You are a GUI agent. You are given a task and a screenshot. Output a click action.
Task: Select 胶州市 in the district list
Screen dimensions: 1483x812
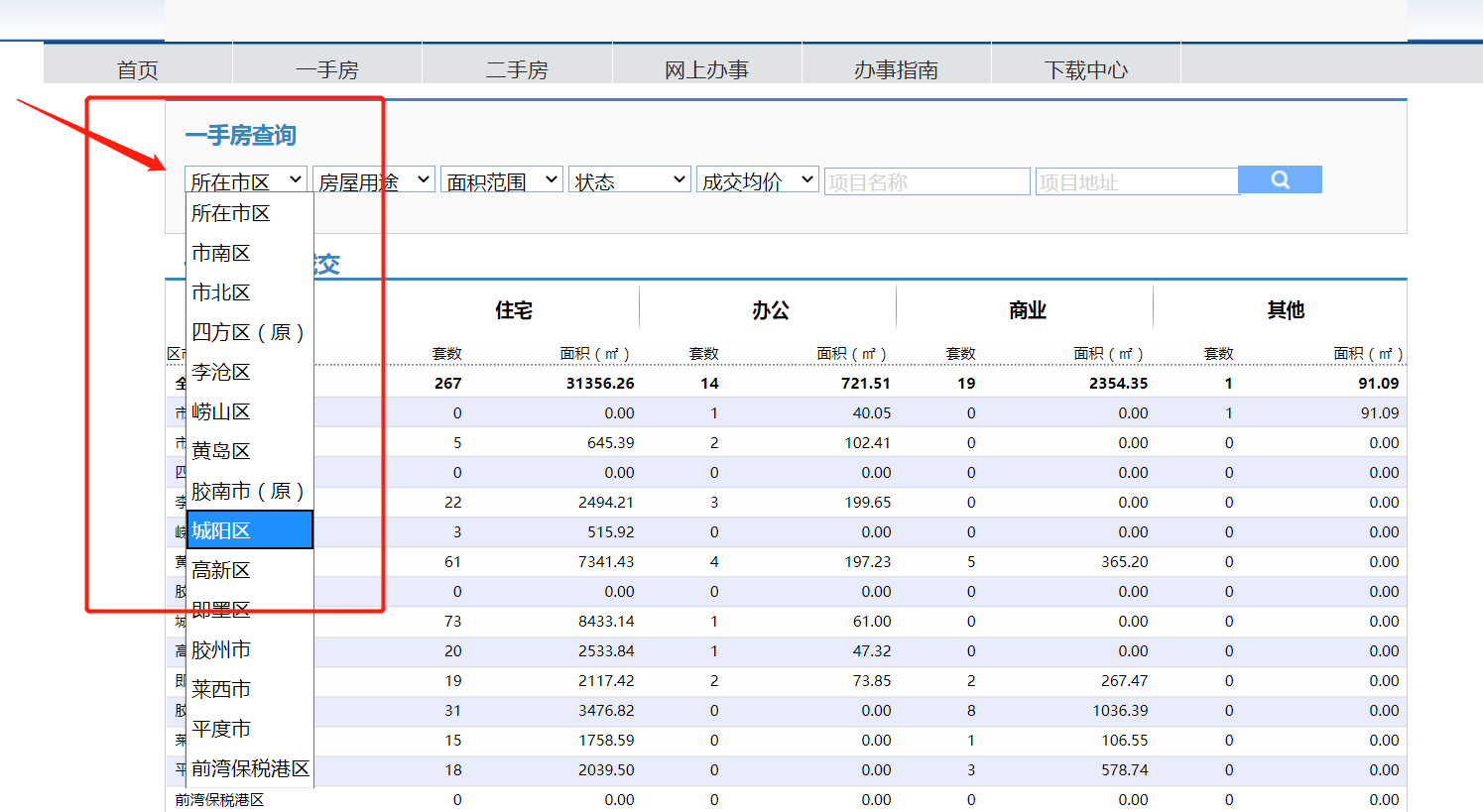click(x=250, y=649)
